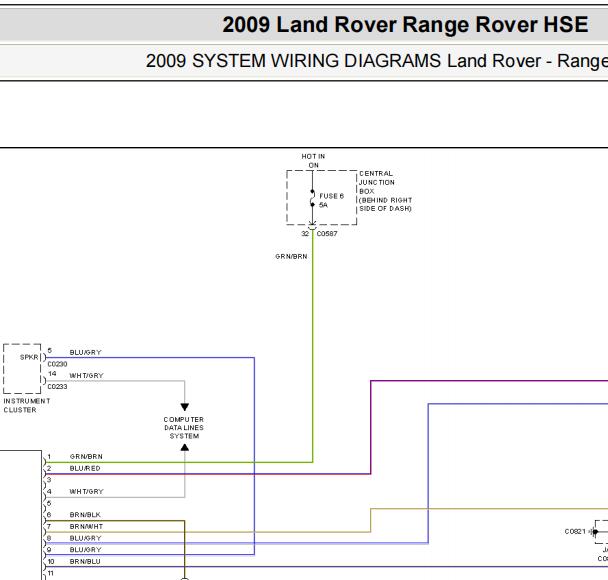Click pin 6 BRN/BLK wire label
This screenshot has height=580, width=608.
[x=85, y=514]
